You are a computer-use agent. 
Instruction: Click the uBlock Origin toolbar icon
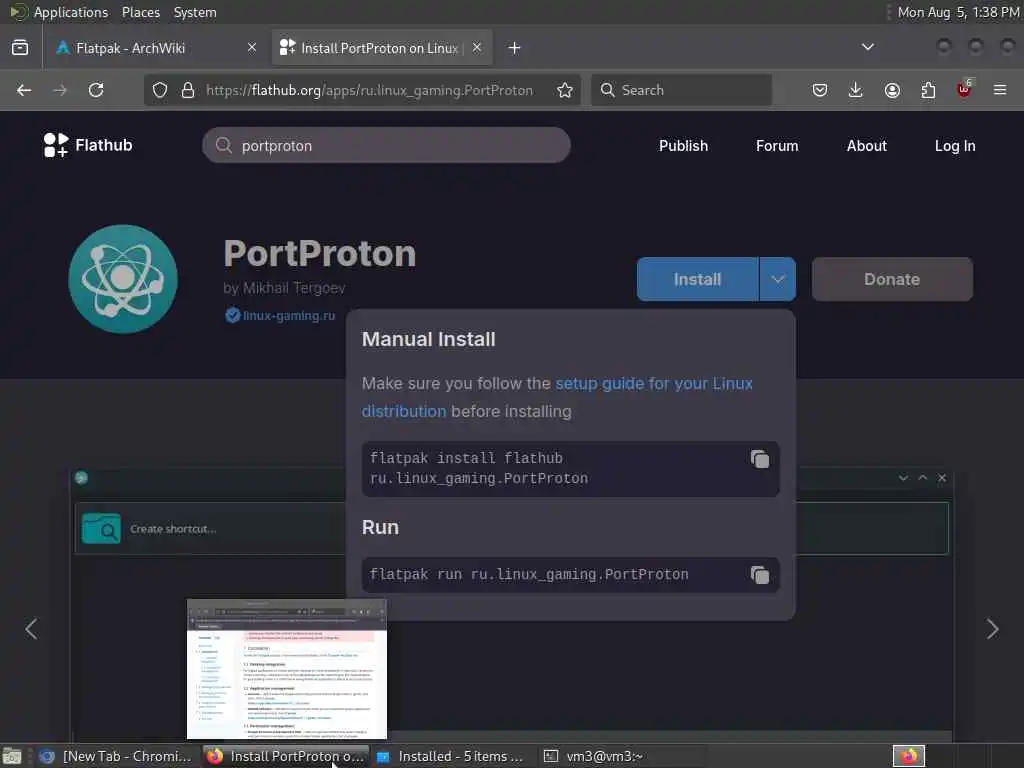click(964, 89)
